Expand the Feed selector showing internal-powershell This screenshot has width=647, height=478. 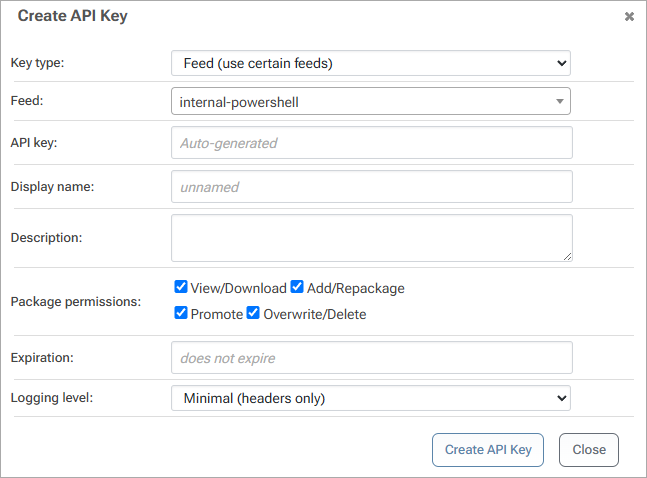click(371, 101)
